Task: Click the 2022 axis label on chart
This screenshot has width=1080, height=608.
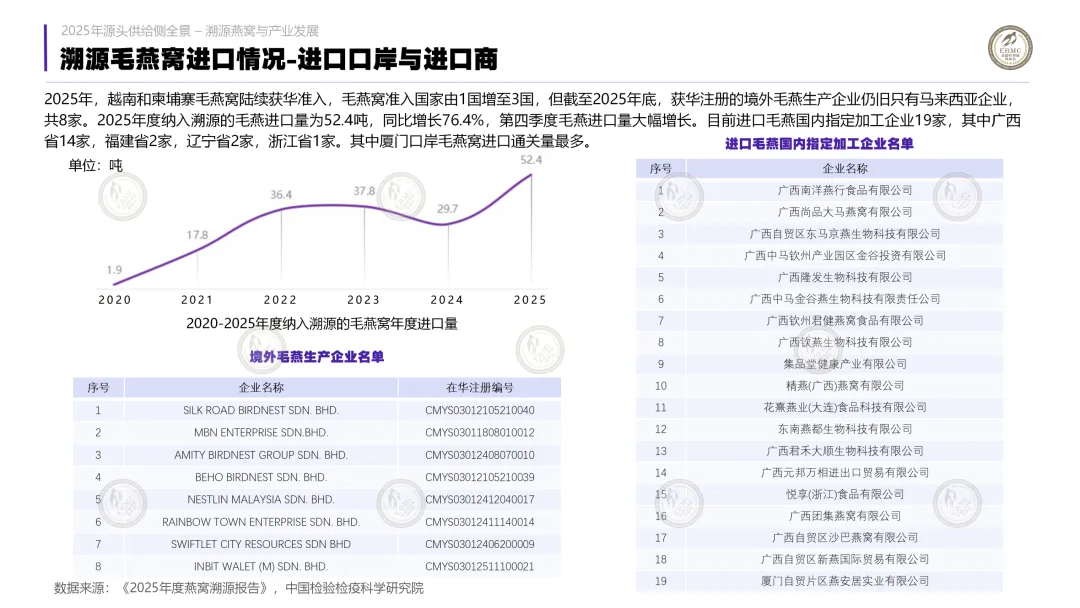Action: [280, 300]
